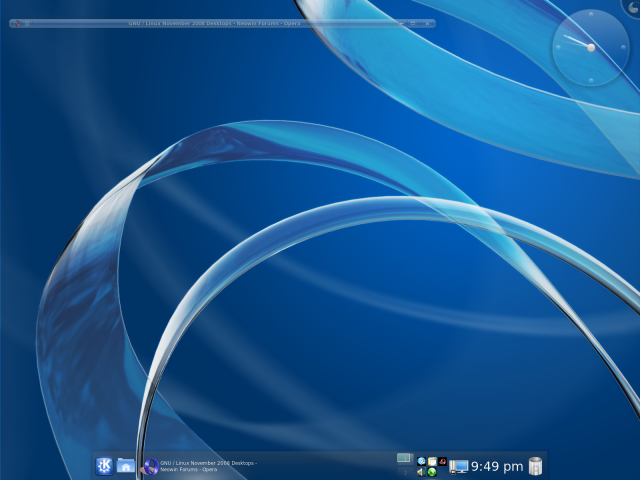The height and width of the screenshot is (480, 640).
Task: Click the 9:49 pm digital clock
Action: (x=497, y=467)
